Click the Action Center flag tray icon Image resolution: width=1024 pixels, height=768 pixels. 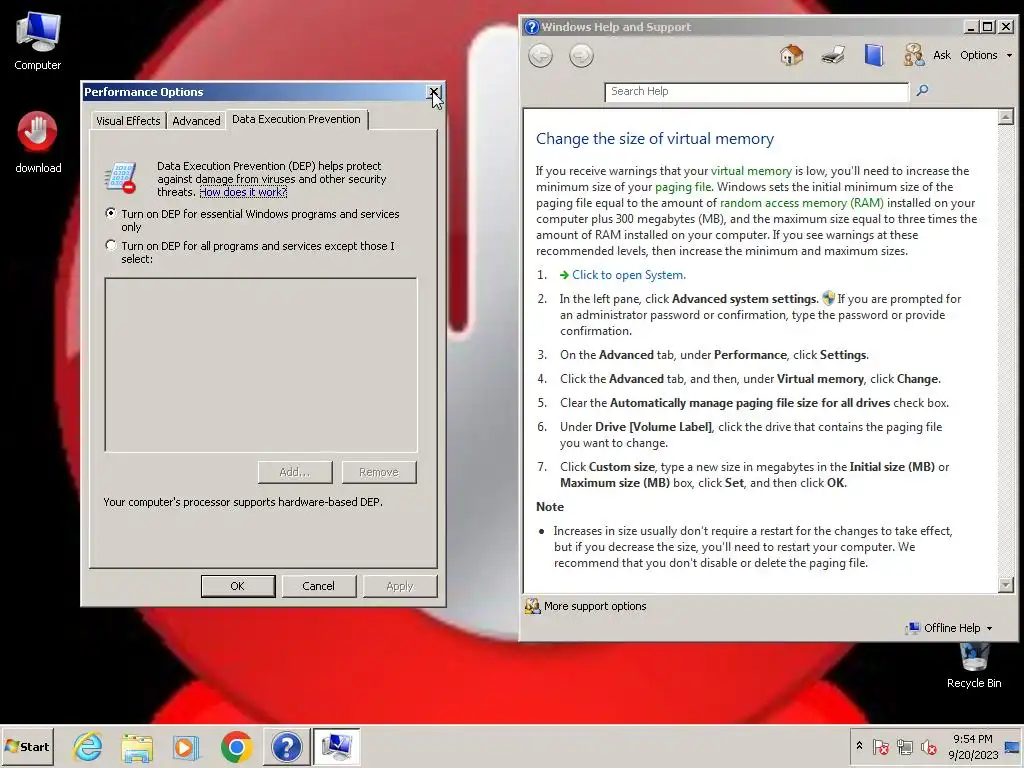pos(880,746)
